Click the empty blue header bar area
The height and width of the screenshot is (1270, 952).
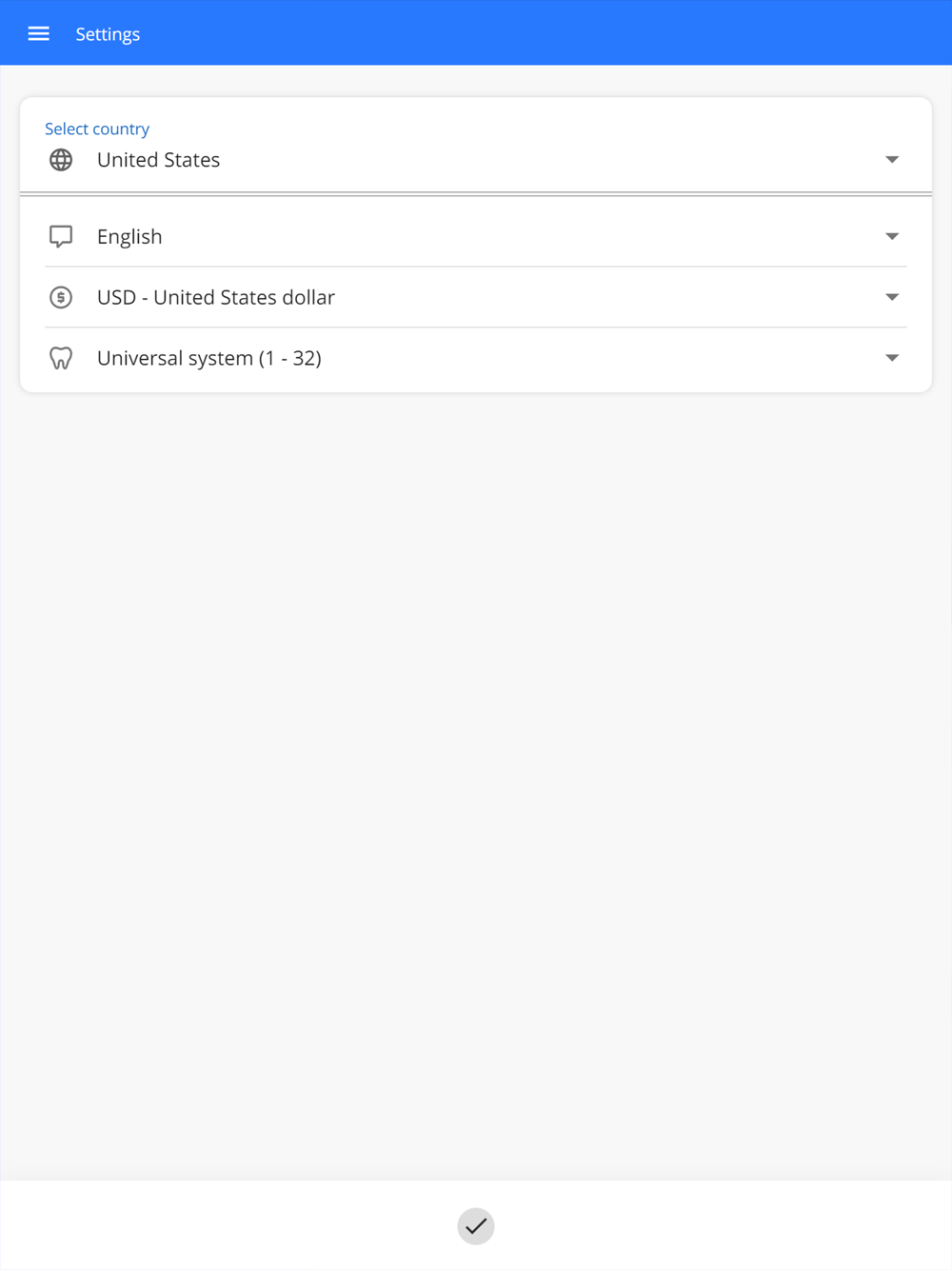point(571,33)
